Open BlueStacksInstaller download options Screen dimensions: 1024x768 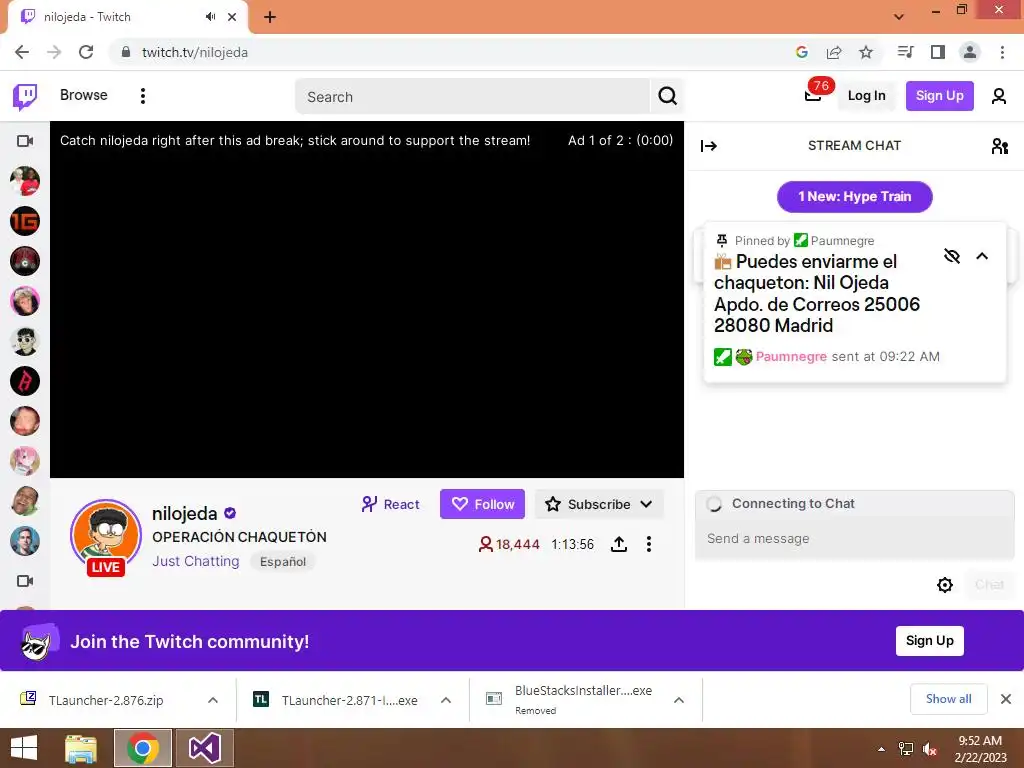[679, 700]
